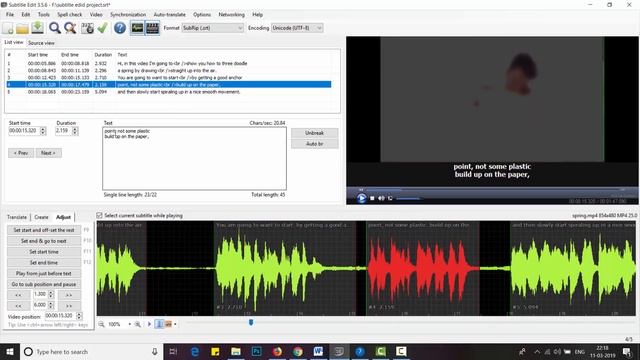The width and height of the screenshot is (640, 360).
Task: Select subtitle row 5 'and then slowly start'
Action: click(169, 92)
